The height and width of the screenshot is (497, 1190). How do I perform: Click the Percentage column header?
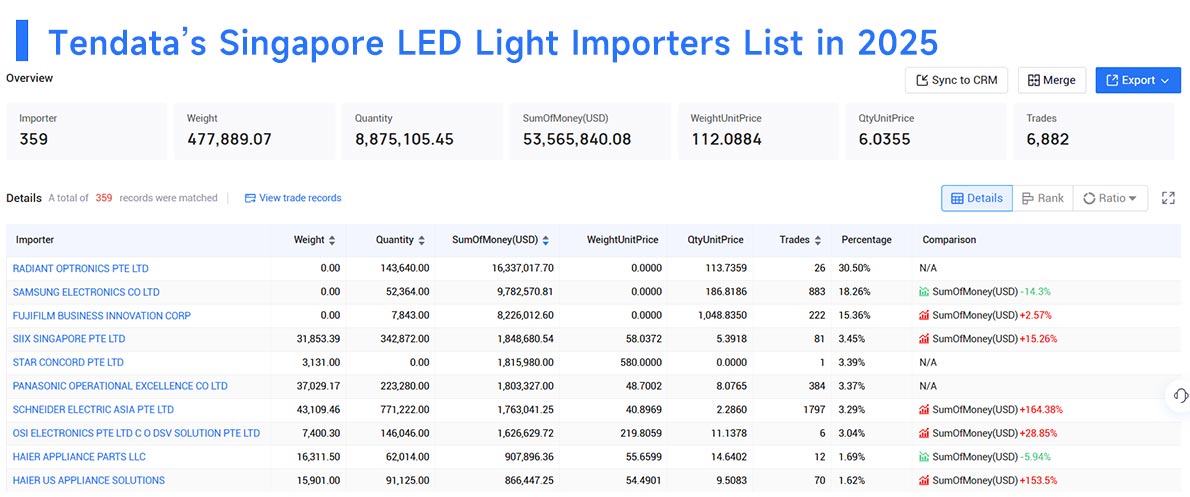(866, 240)
